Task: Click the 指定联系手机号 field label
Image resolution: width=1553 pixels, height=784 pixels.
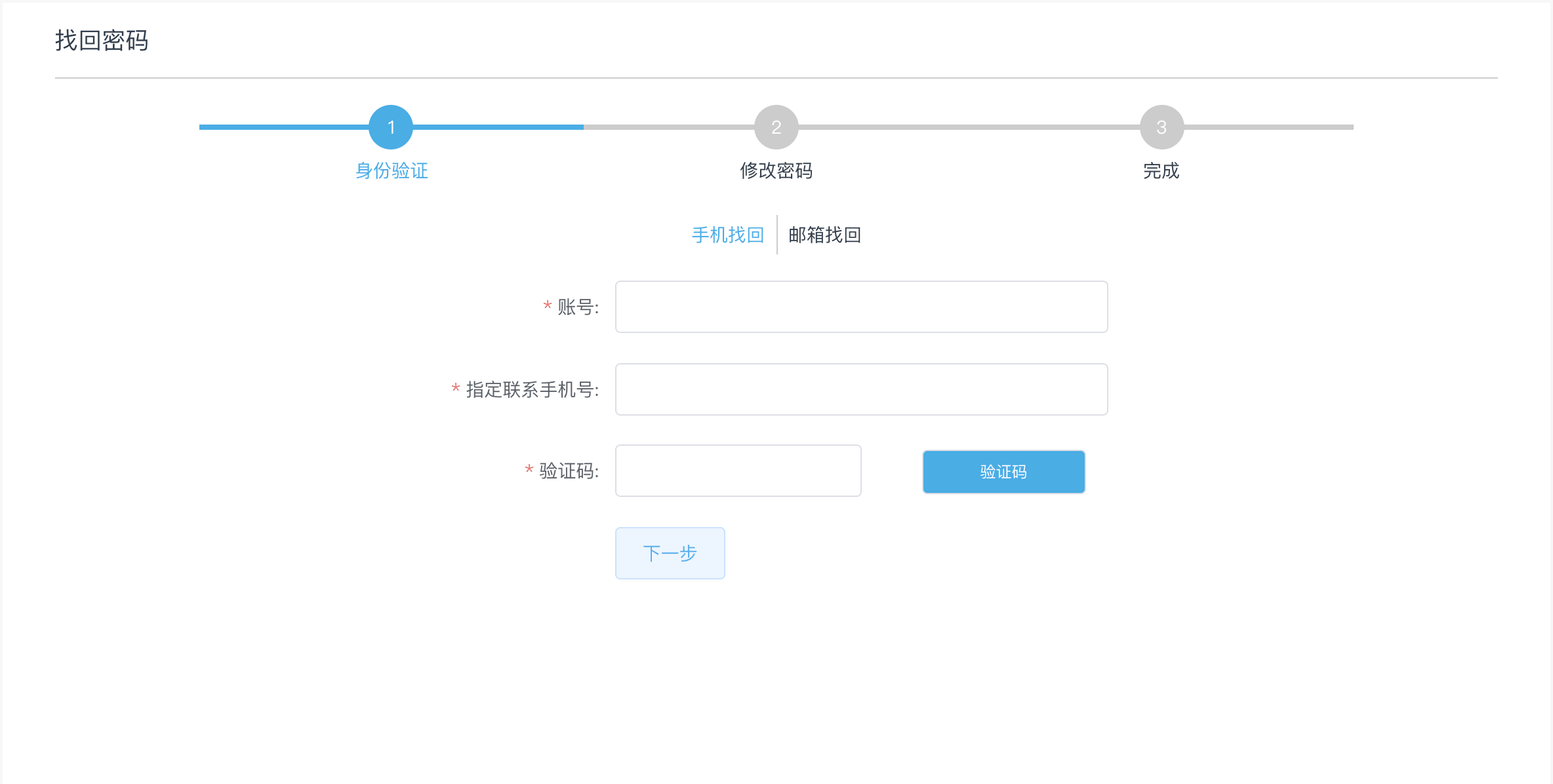Action: coord(531,389)
